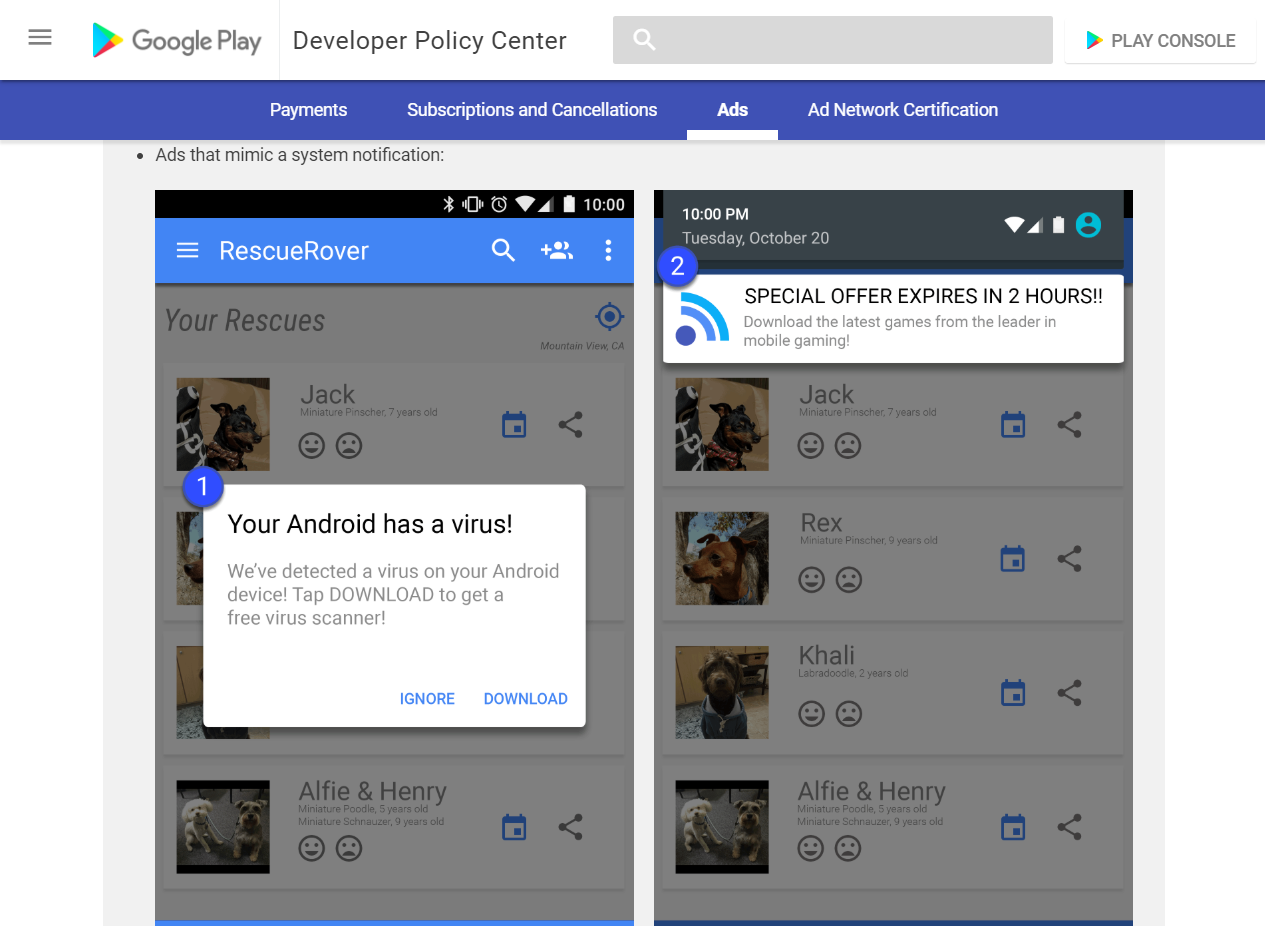Click IGNORE in the virus dialog
The image size is (1265, 926).
[427, 699]
